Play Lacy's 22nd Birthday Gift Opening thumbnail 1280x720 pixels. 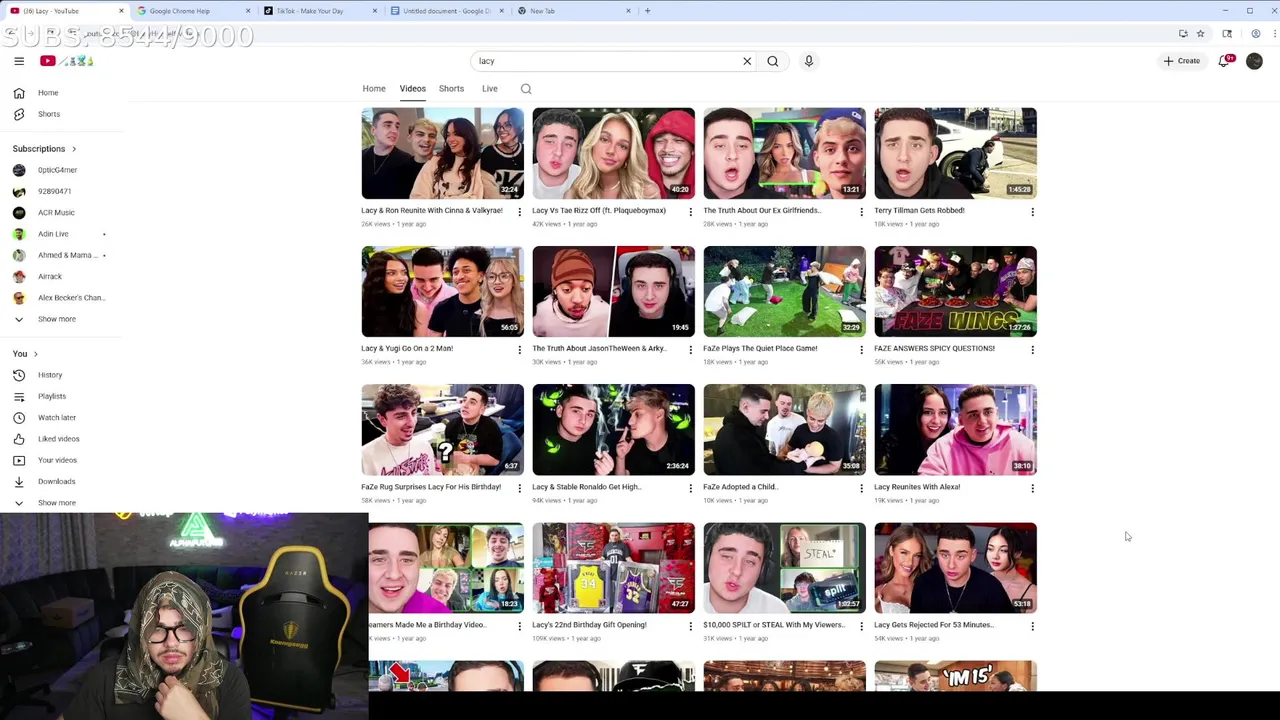click(x=613, y=567)
